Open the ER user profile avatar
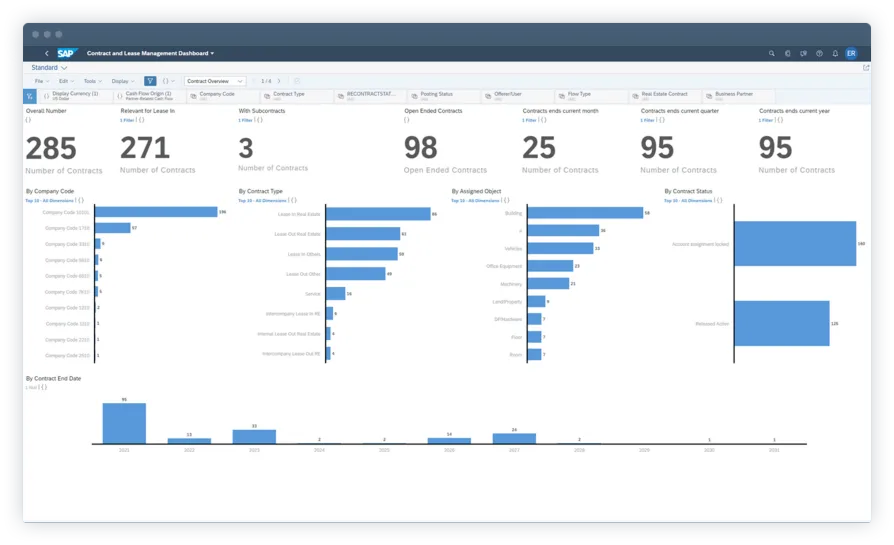 [x=851, y=53]
